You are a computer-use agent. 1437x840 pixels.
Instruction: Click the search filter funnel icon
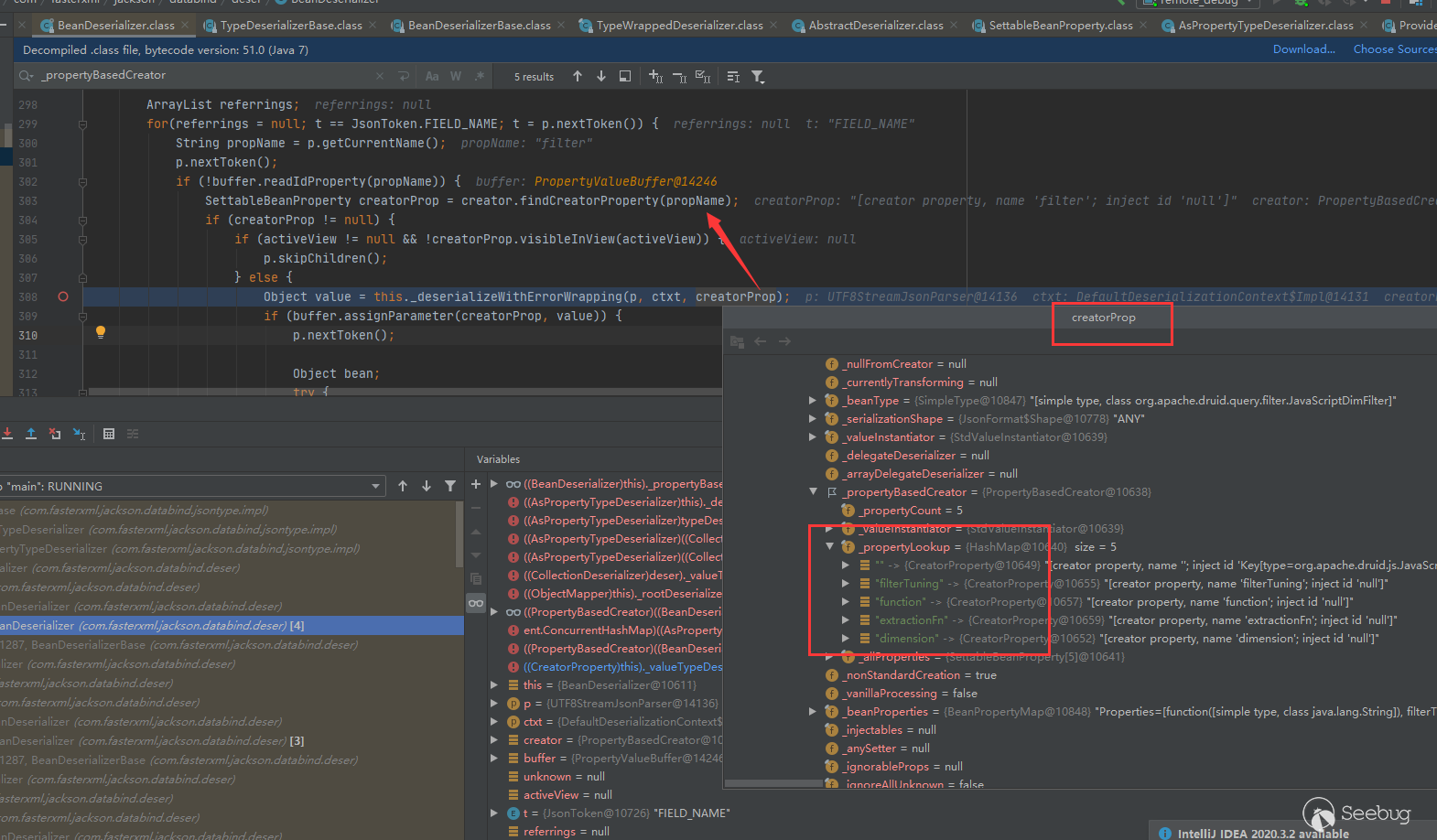point(758,77)
